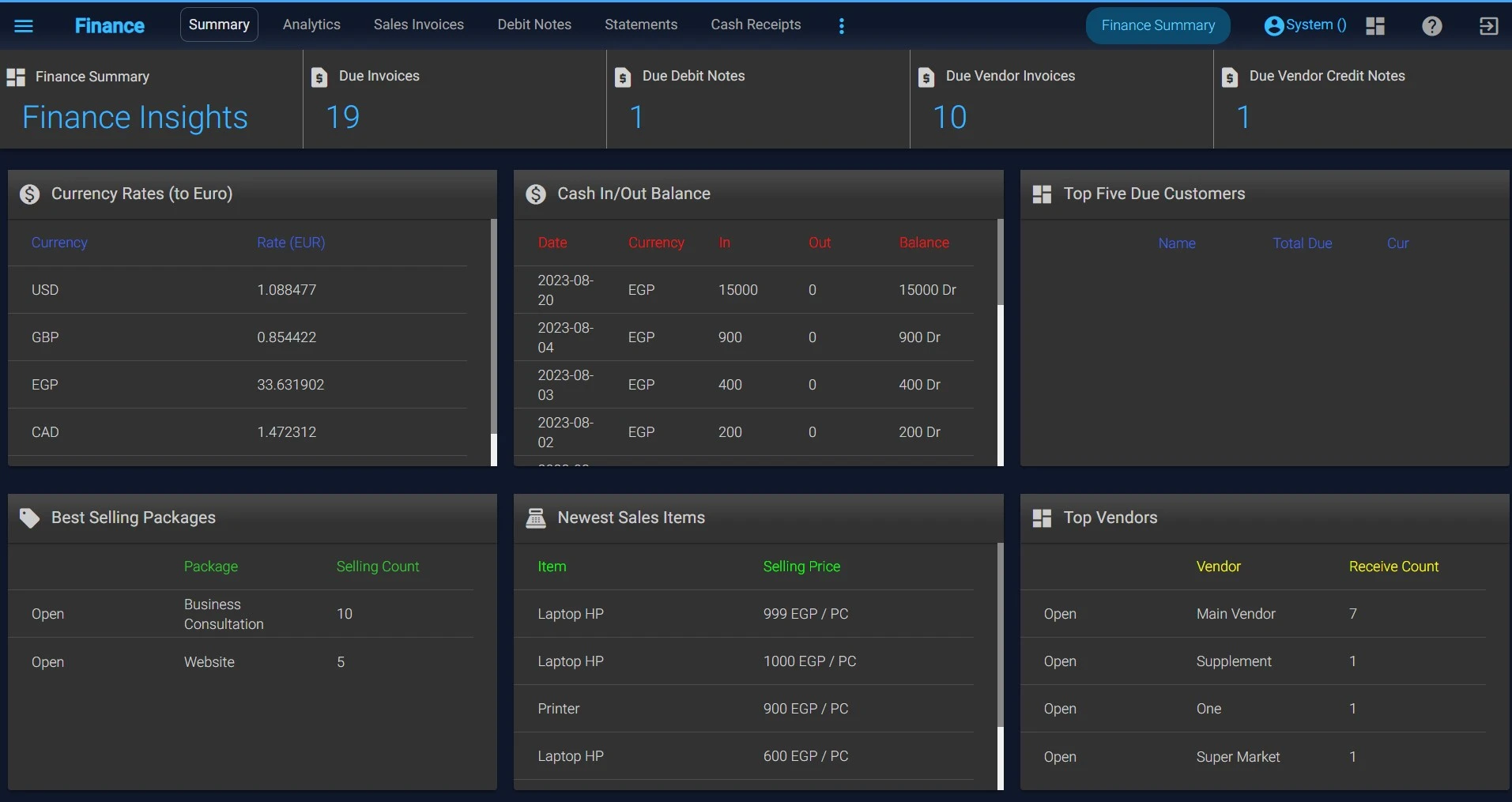Viewport: 1512px width, 802px height.
Task: Click the Cash In/Out Balance scrollbar
Action: pyautogui.click(x=1000, y=342)
